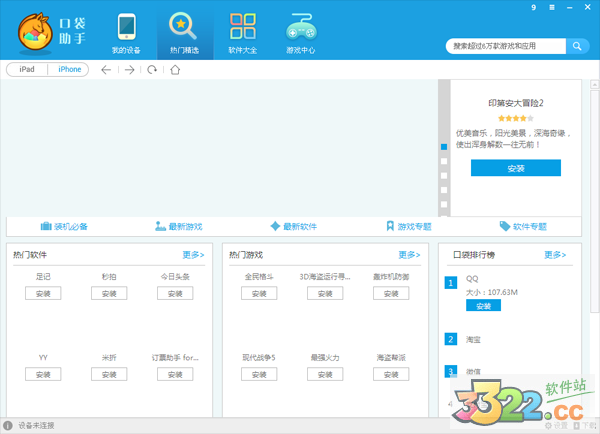Install 印第安大冒险2 with the blue 安装 button
Viewport: 600px width, 434px height.
515,168
